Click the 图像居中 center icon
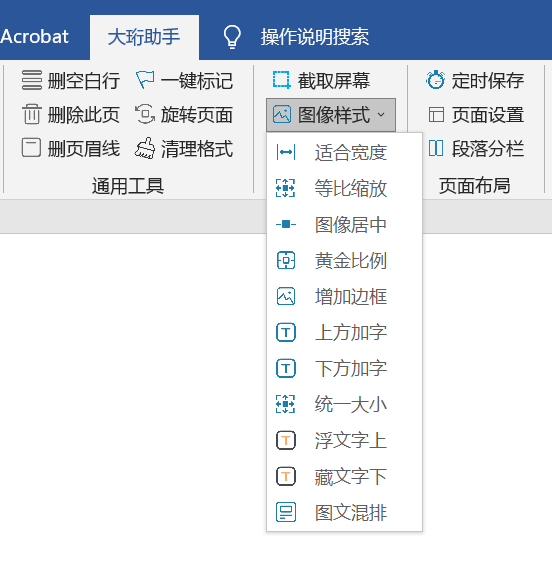The width and height of the screenshot is (552, 570). [x=286, y=224]
